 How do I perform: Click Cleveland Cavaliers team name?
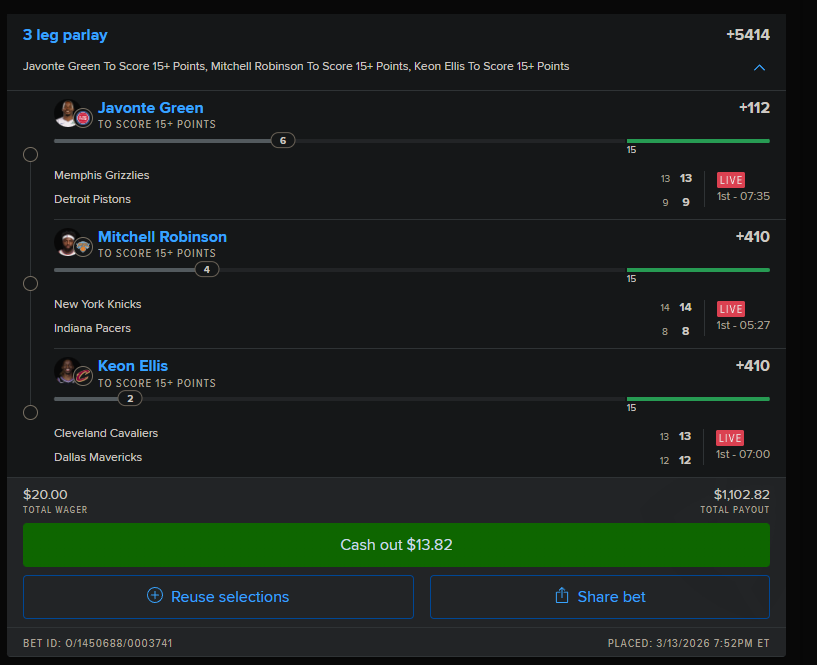[106, 433]
